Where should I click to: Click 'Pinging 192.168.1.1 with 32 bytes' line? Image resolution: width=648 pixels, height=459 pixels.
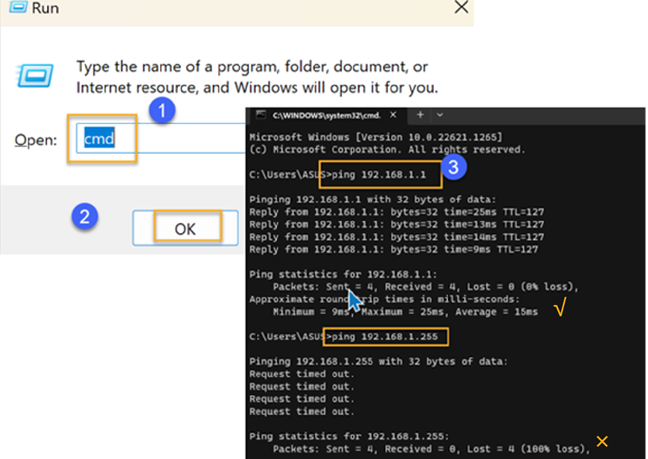tap(372, 200)
